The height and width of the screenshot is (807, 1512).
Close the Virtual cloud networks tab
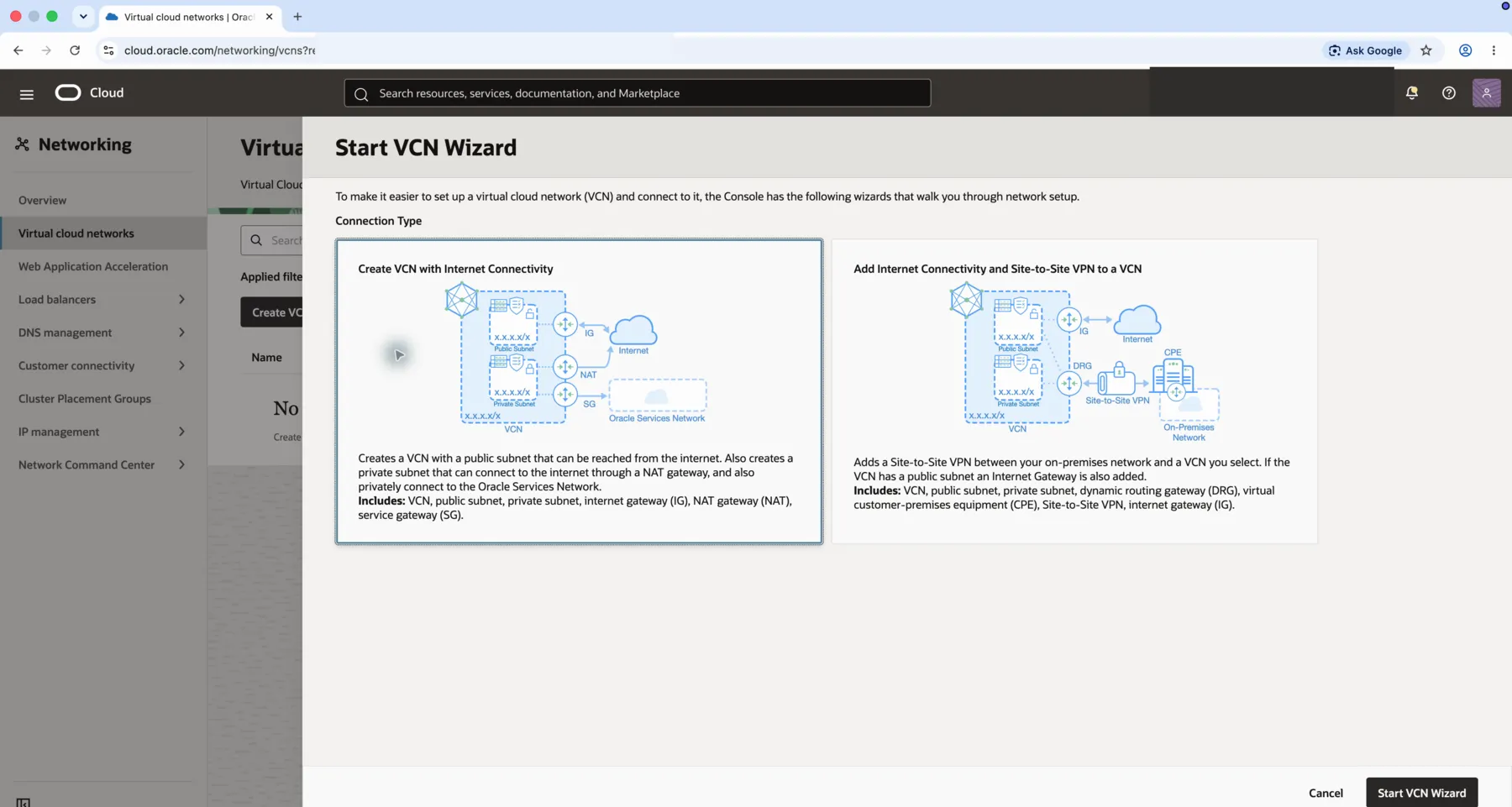[270, 17]
